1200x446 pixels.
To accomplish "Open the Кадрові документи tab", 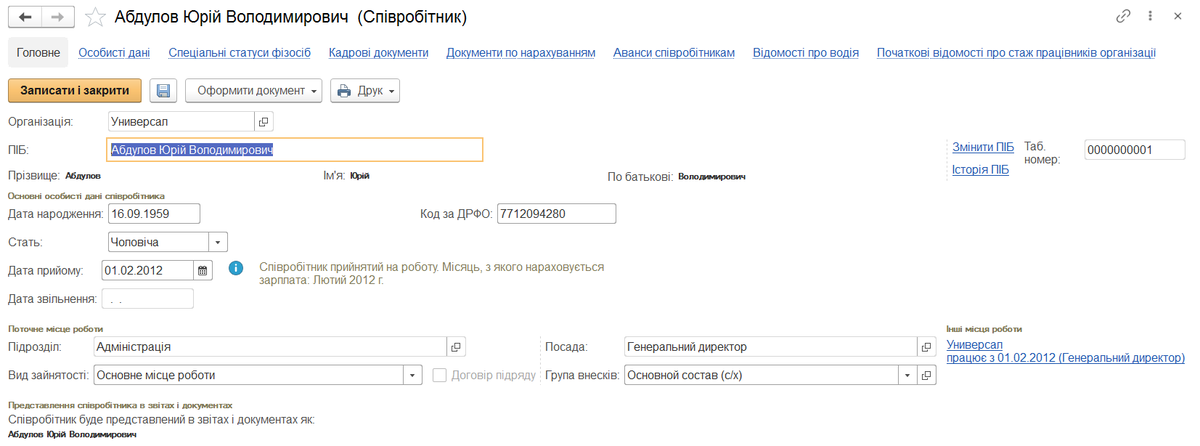I will (379, 52).
